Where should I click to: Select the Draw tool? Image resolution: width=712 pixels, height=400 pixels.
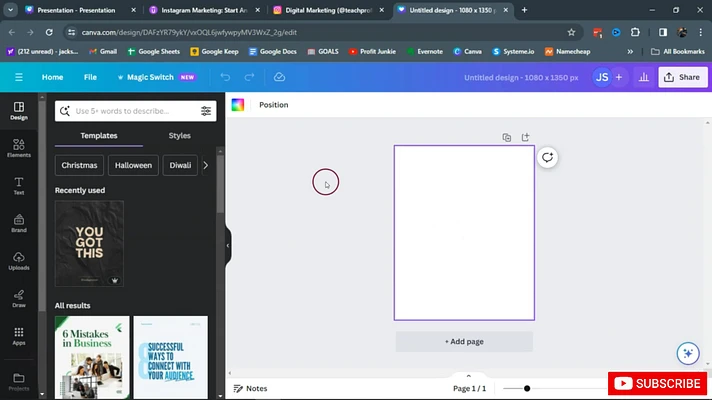pos(18,297)
